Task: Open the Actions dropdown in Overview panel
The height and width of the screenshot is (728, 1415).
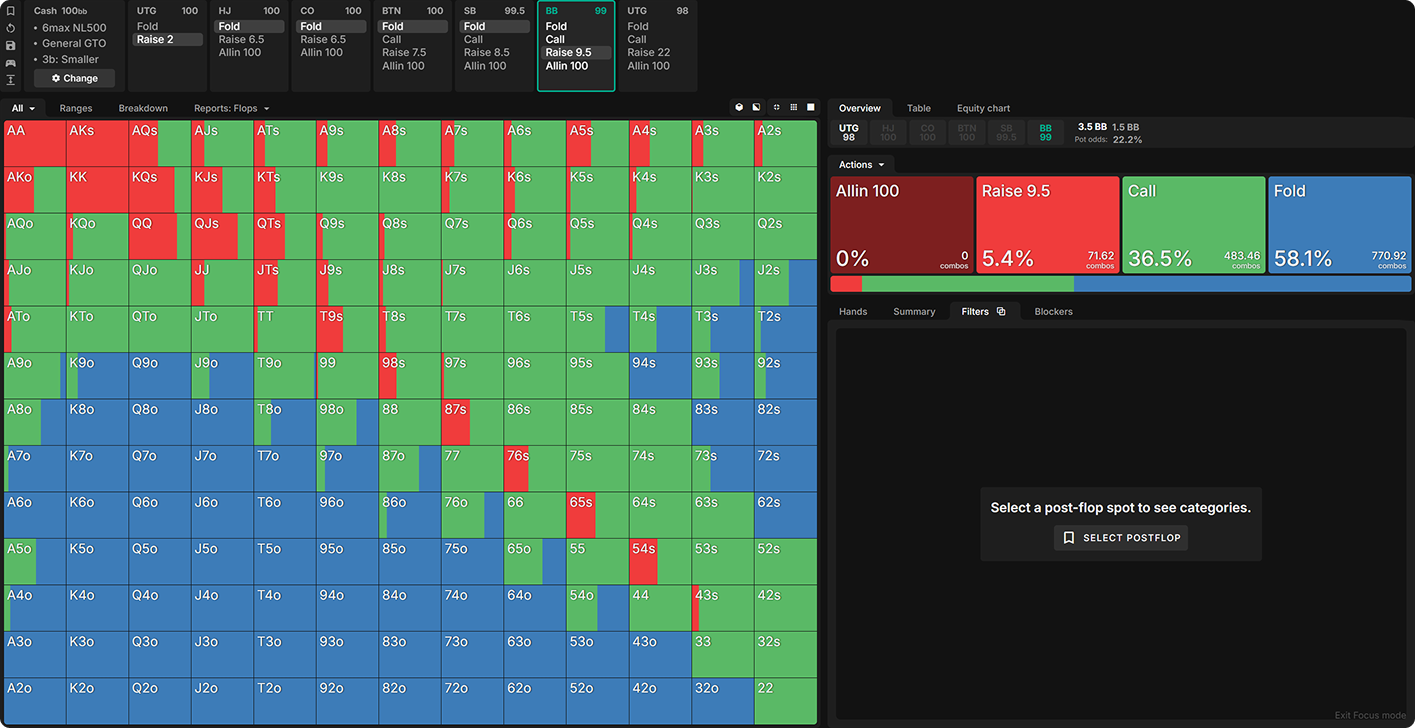Action: pos(861,165)
